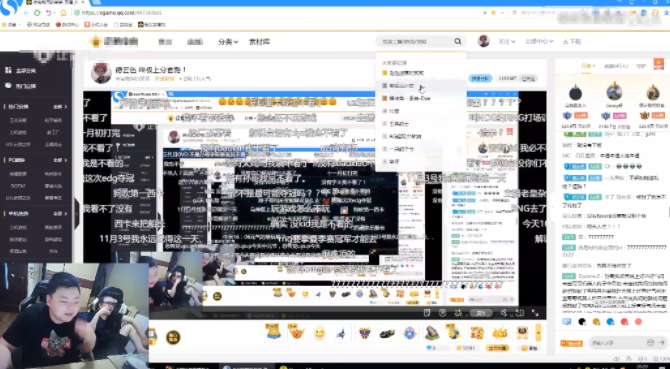Select the black sports car gift icon
The image size is (670, 369).
pyautogui.click(x=387, y=333)
